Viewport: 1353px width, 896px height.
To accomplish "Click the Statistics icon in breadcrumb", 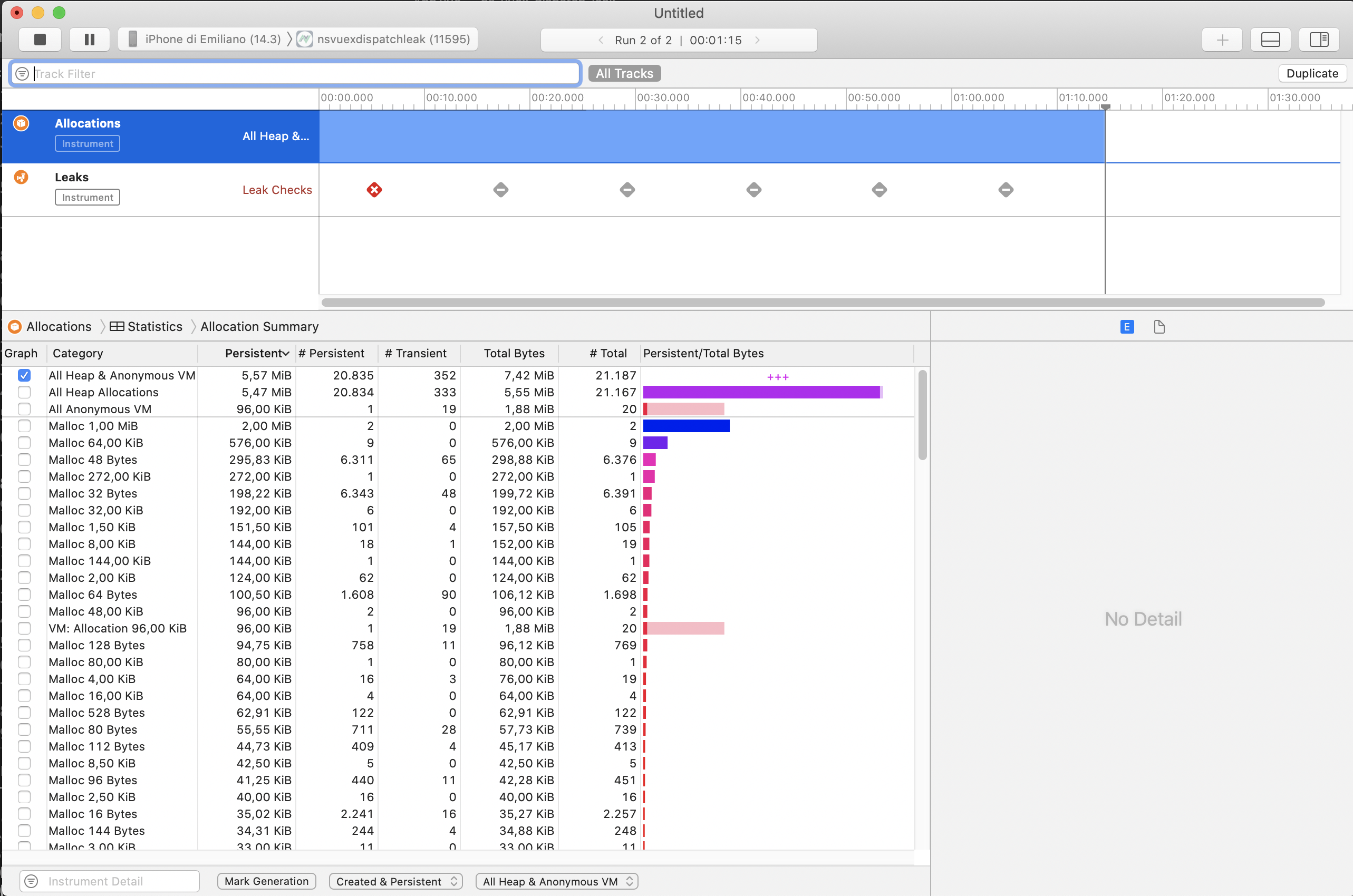I will (117, 326).
